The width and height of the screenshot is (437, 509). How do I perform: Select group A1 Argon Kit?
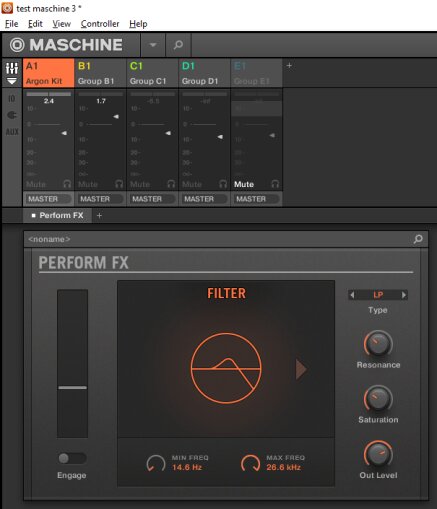pyautogui.click(x=49, y=73)
